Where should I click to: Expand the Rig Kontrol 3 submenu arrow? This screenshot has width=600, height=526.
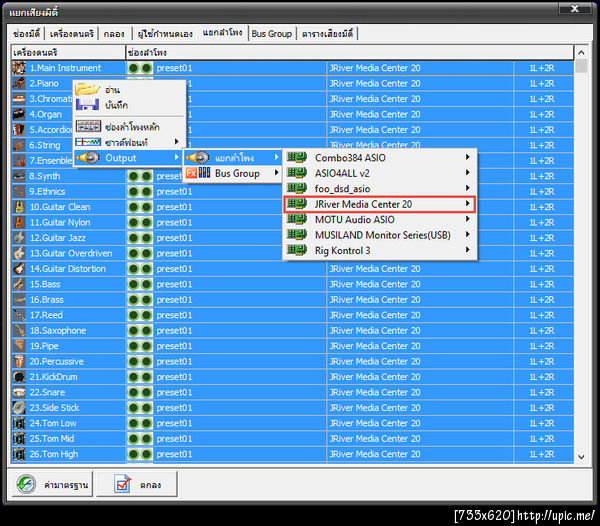click(468, 250)
